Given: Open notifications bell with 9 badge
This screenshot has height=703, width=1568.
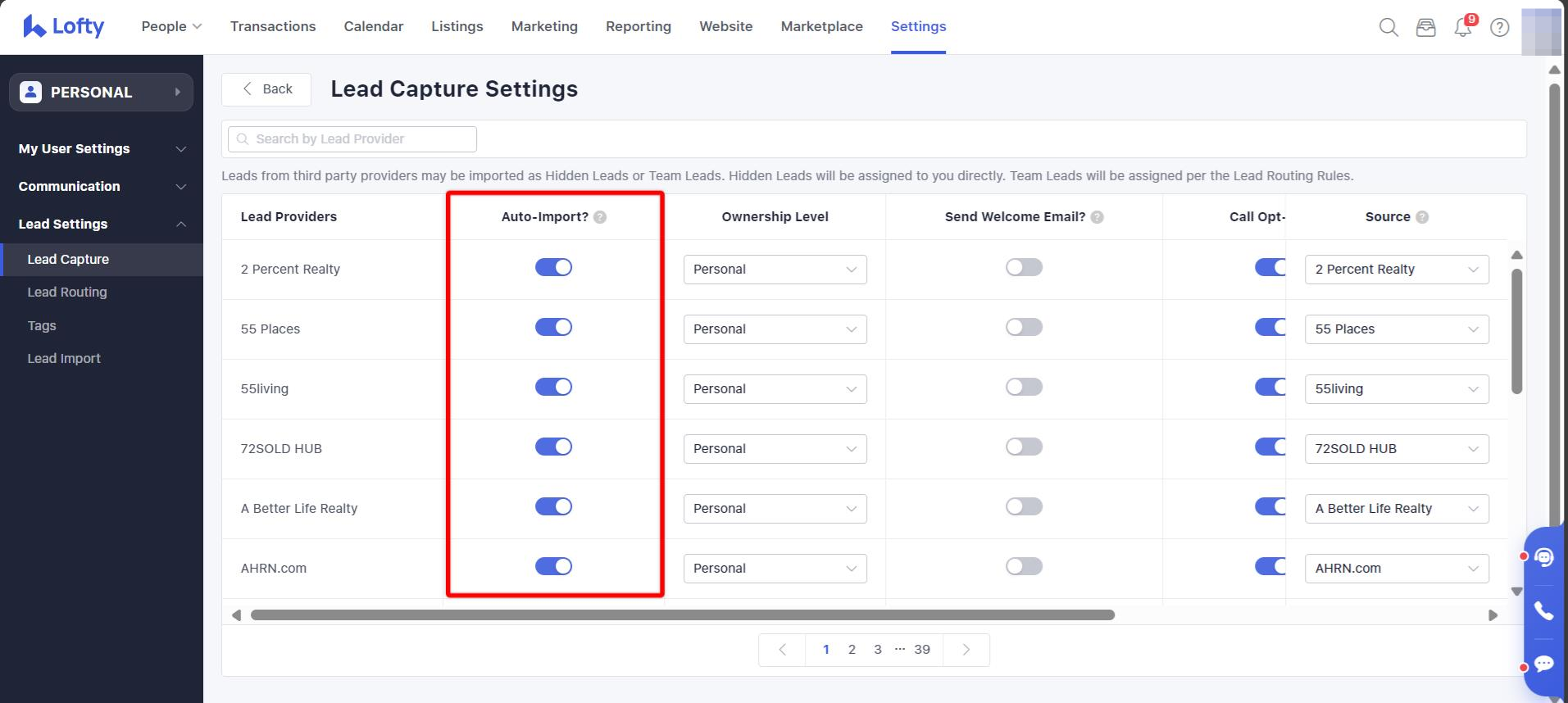Looking at the screenshot, I should tap(1463, 27).
